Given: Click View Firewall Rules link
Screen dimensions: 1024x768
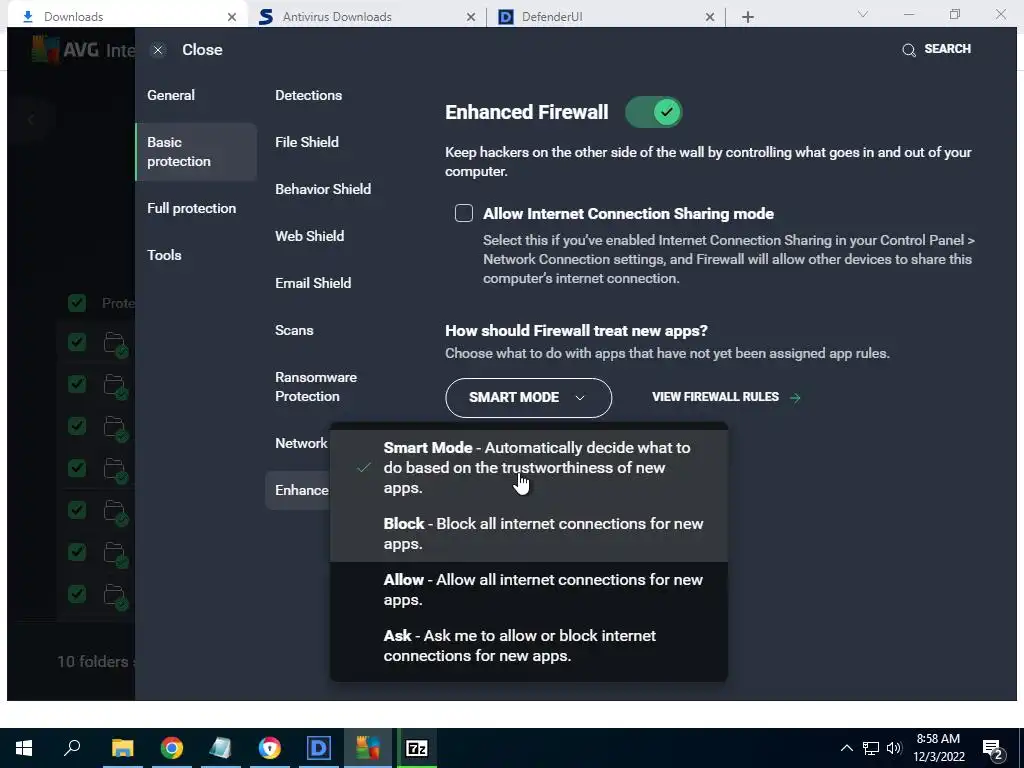Looking at the screenshot, I should [715, 397].
